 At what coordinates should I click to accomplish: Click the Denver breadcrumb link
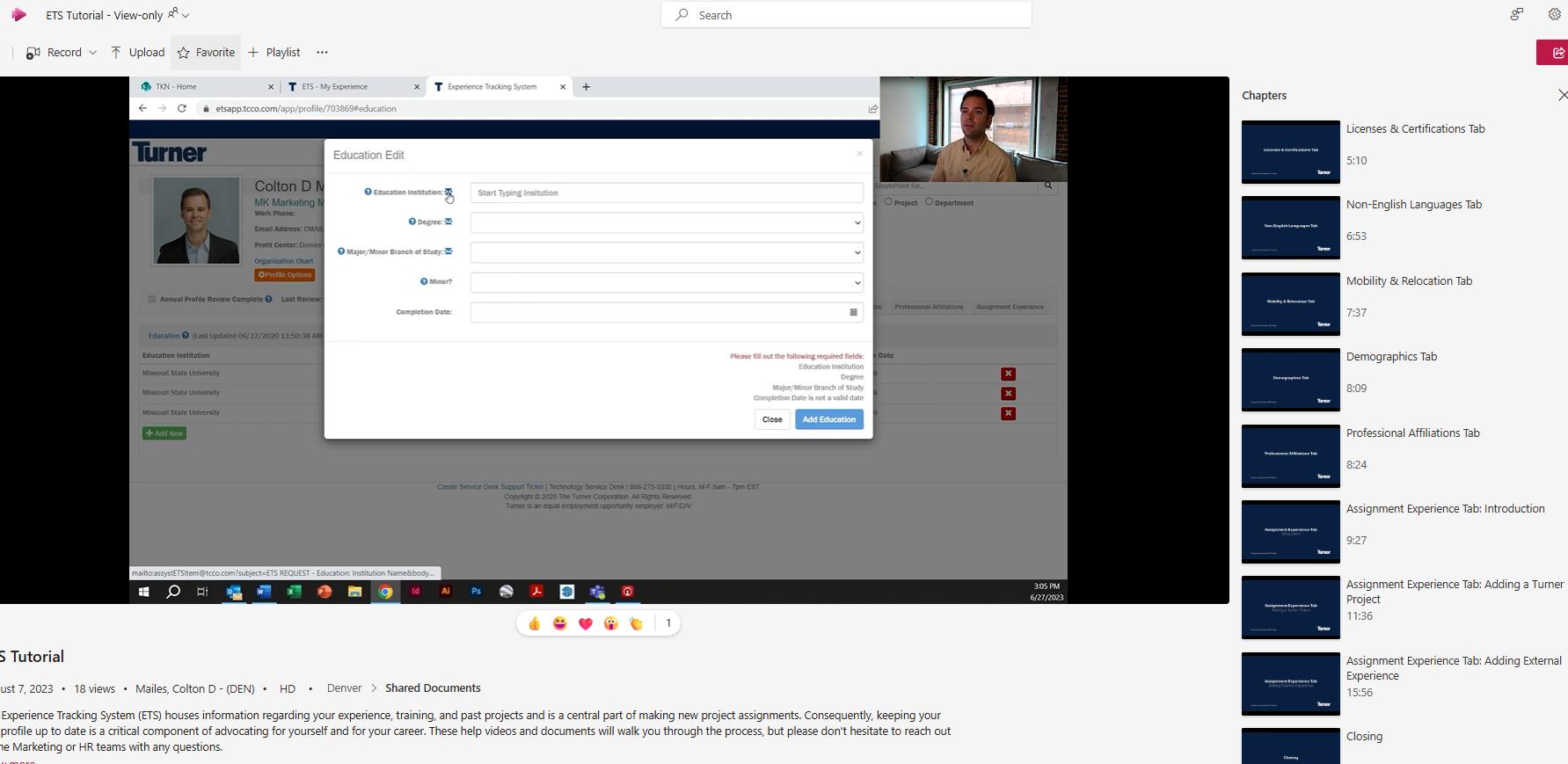click(344, 688)
